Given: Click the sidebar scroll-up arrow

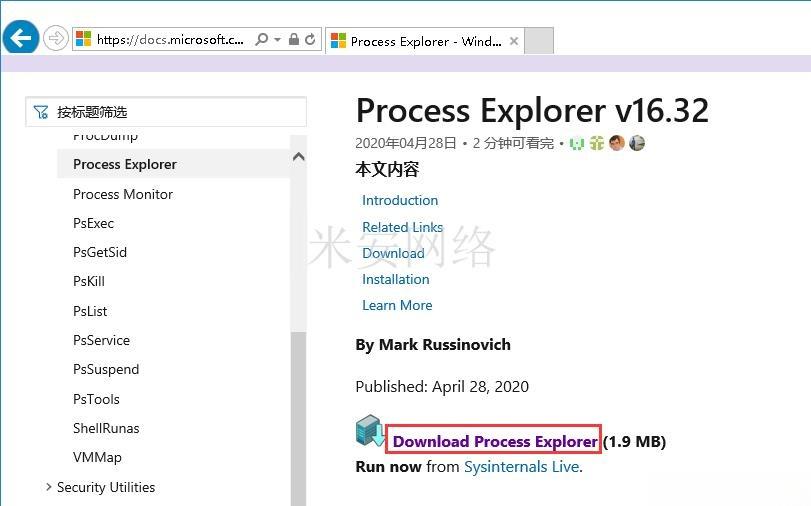Looking at the screenshot, I should 298,156.
